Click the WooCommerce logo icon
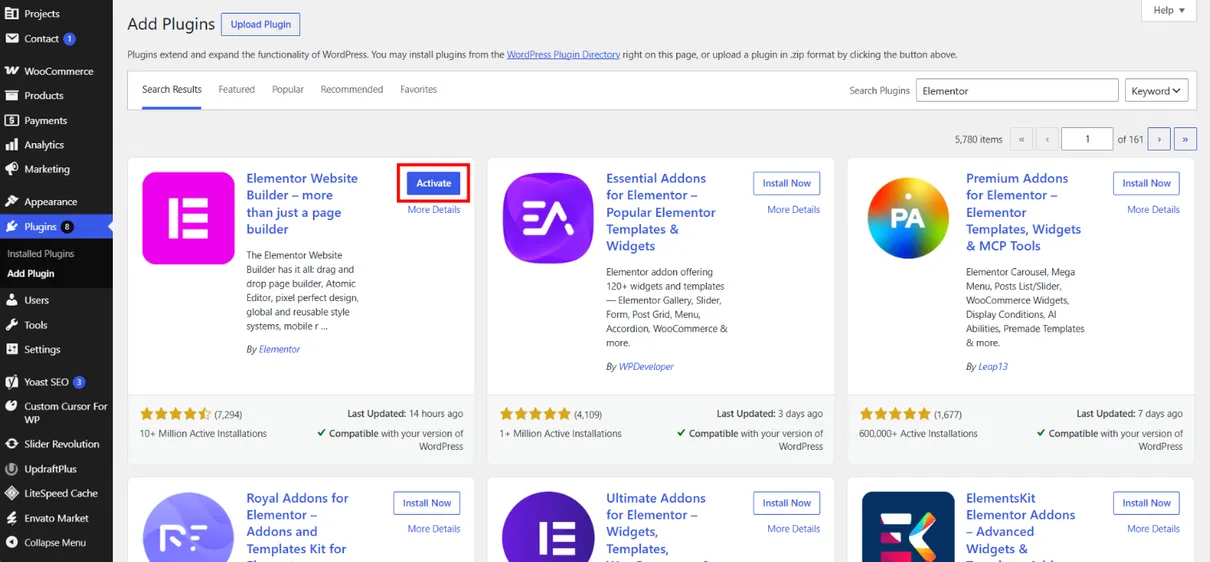Image resolution: width=1210 pixels, height=562 pixels. pos(12,71)
